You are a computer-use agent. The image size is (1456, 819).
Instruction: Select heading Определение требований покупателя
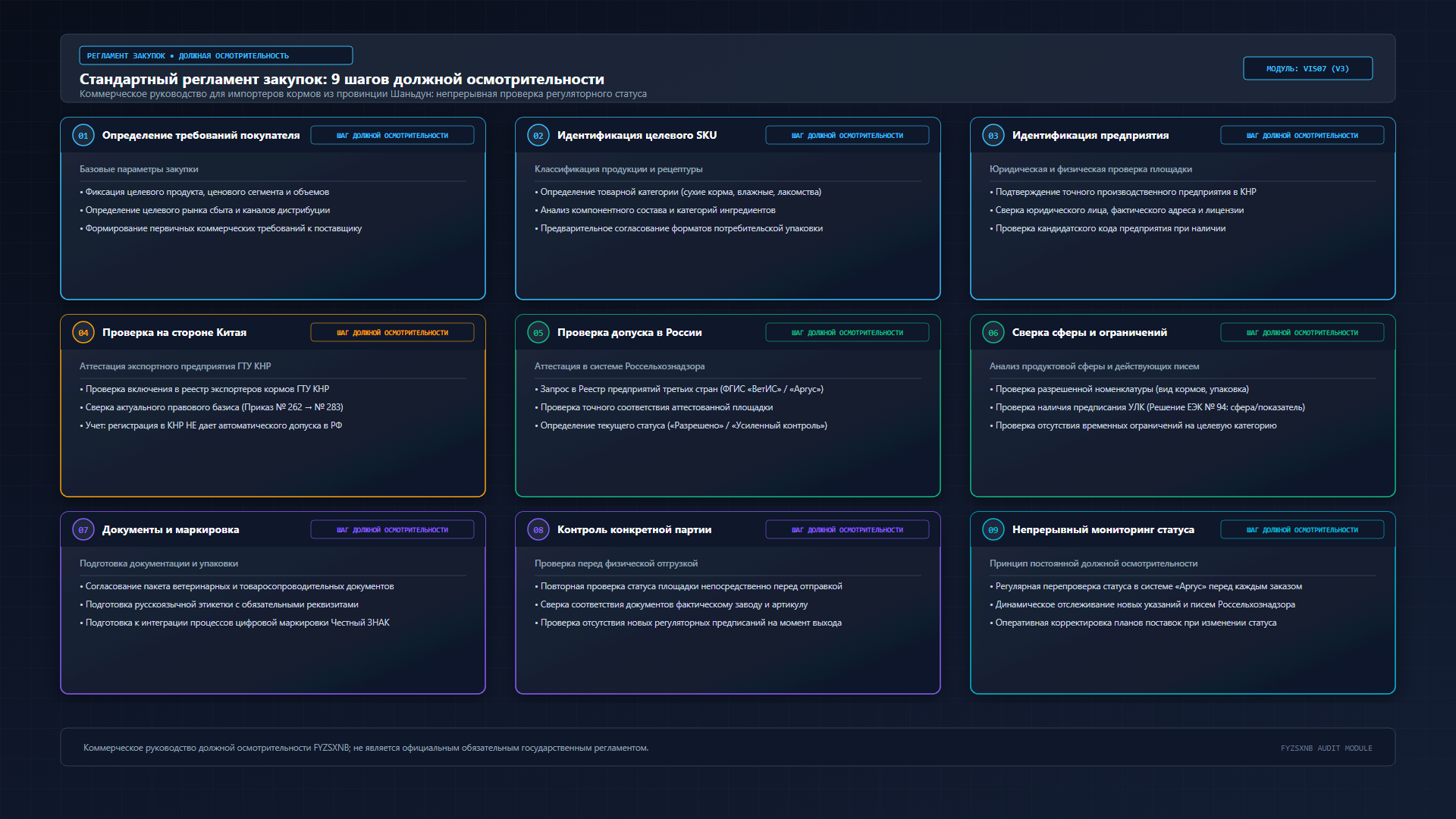[201, 135]
